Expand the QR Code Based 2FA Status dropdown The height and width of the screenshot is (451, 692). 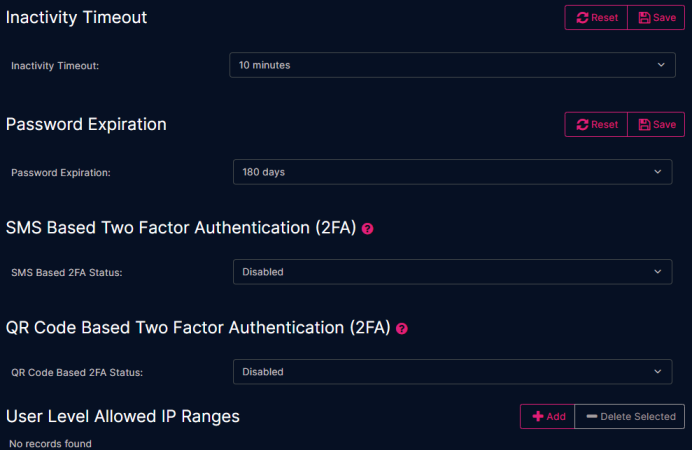click(452, 372)
